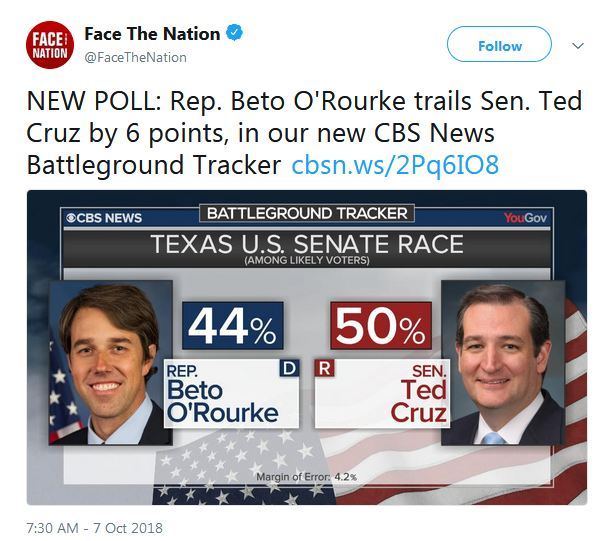Click the Margin of Error text
606x541 pixels.
[306, 476]
